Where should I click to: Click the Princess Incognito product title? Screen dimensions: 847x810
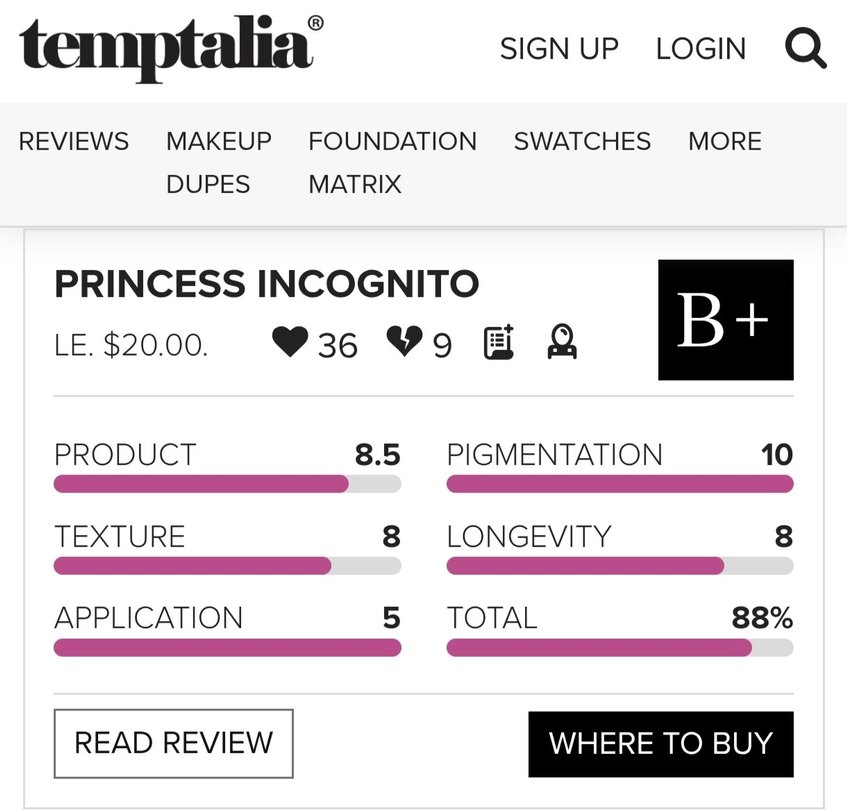(x=267, y=284)
